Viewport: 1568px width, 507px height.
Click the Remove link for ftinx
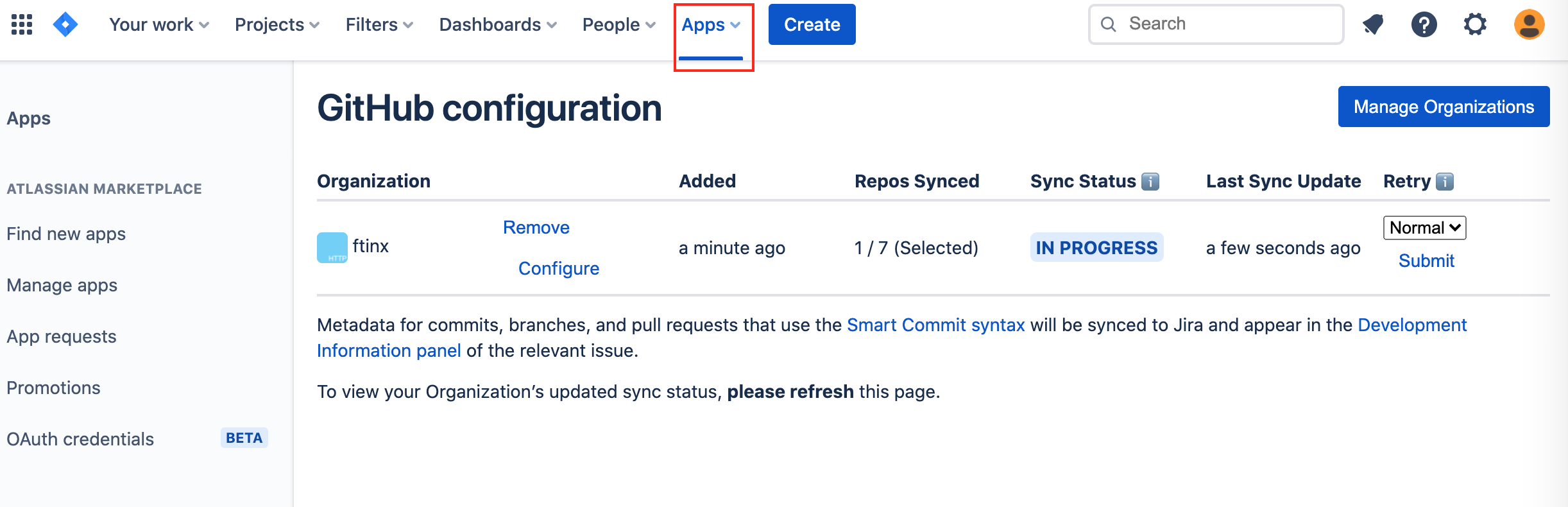(536, 227)
